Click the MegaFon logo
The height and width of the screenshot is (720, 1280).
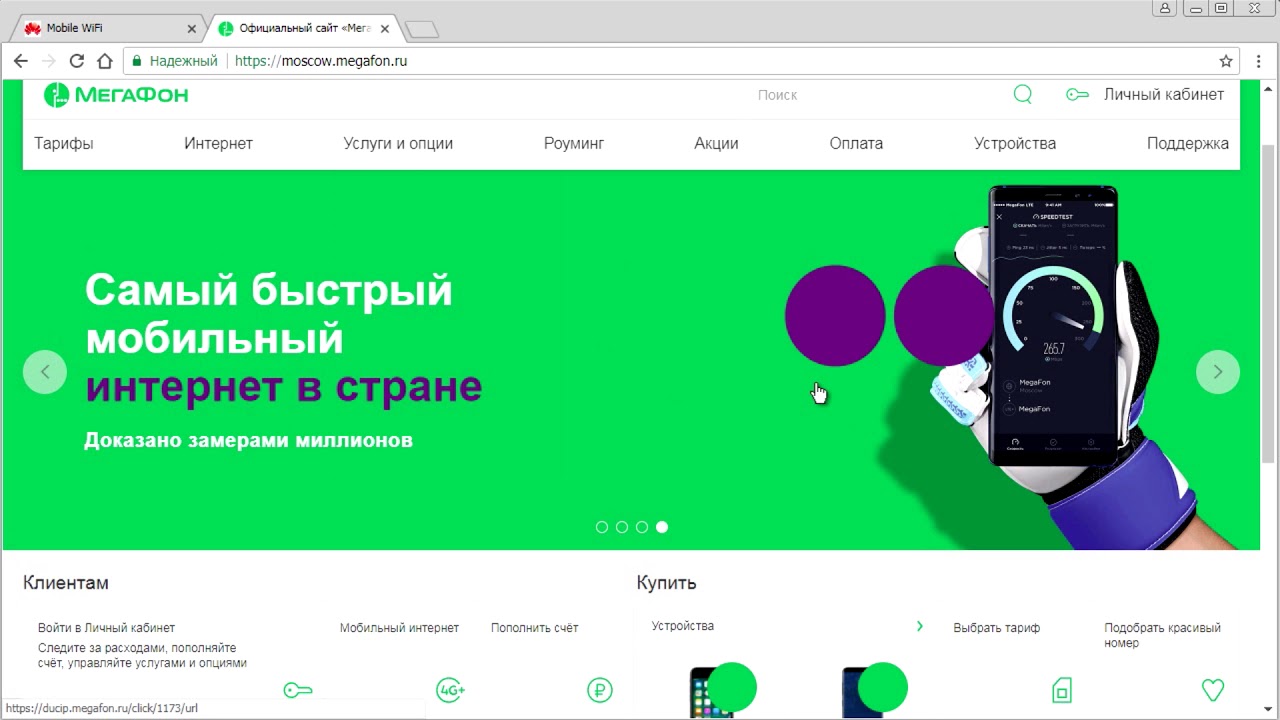[116, 94]
